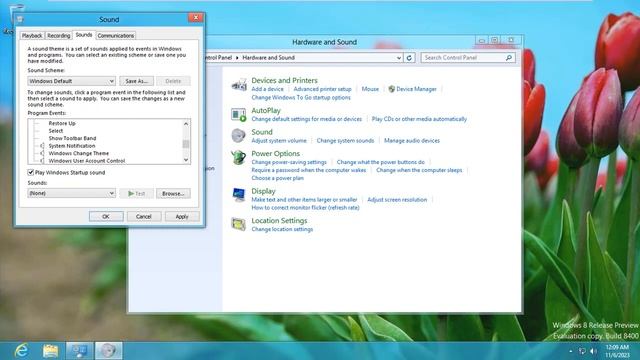Viewport: 640px width, 360px height.
Task: Refresh the Control Panel address bar
Action: click(x=409, y=58)
